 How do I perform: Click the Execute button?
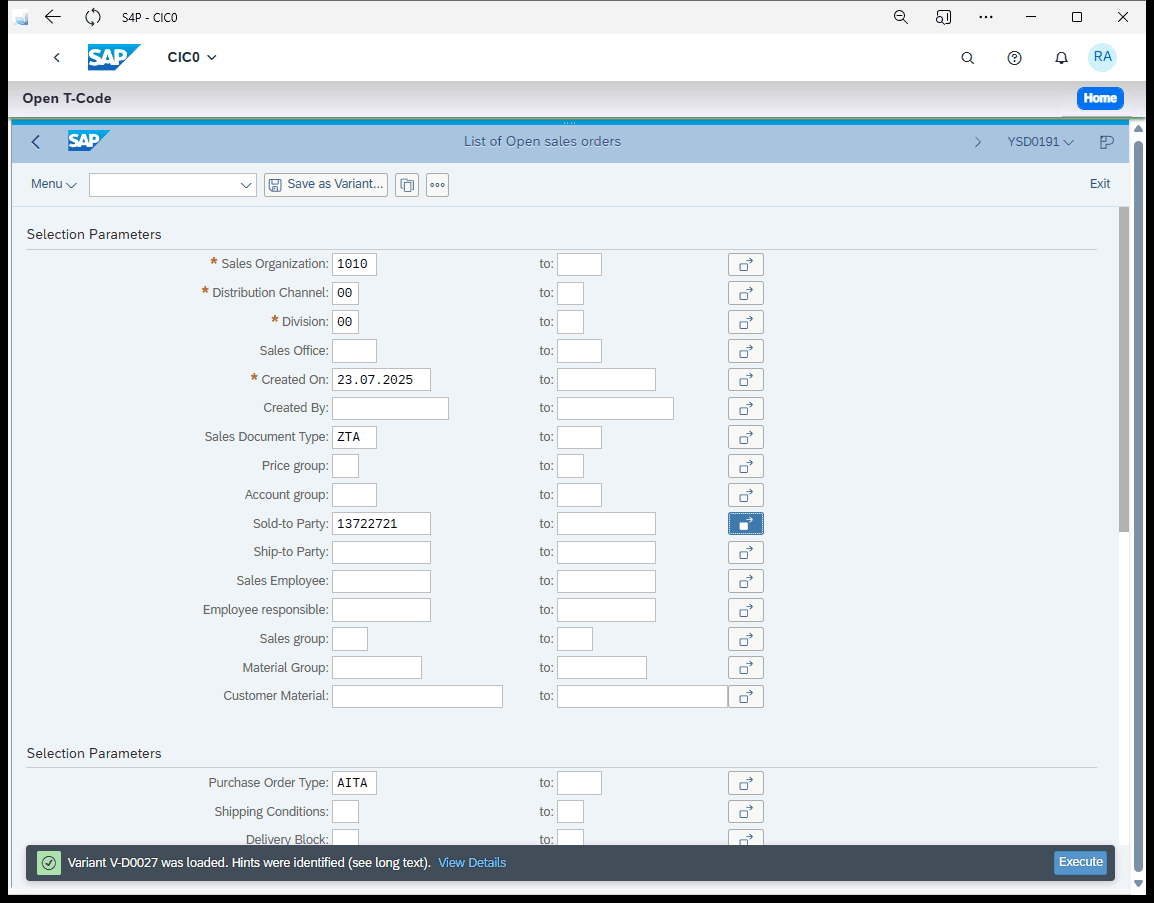(1080, 863)
